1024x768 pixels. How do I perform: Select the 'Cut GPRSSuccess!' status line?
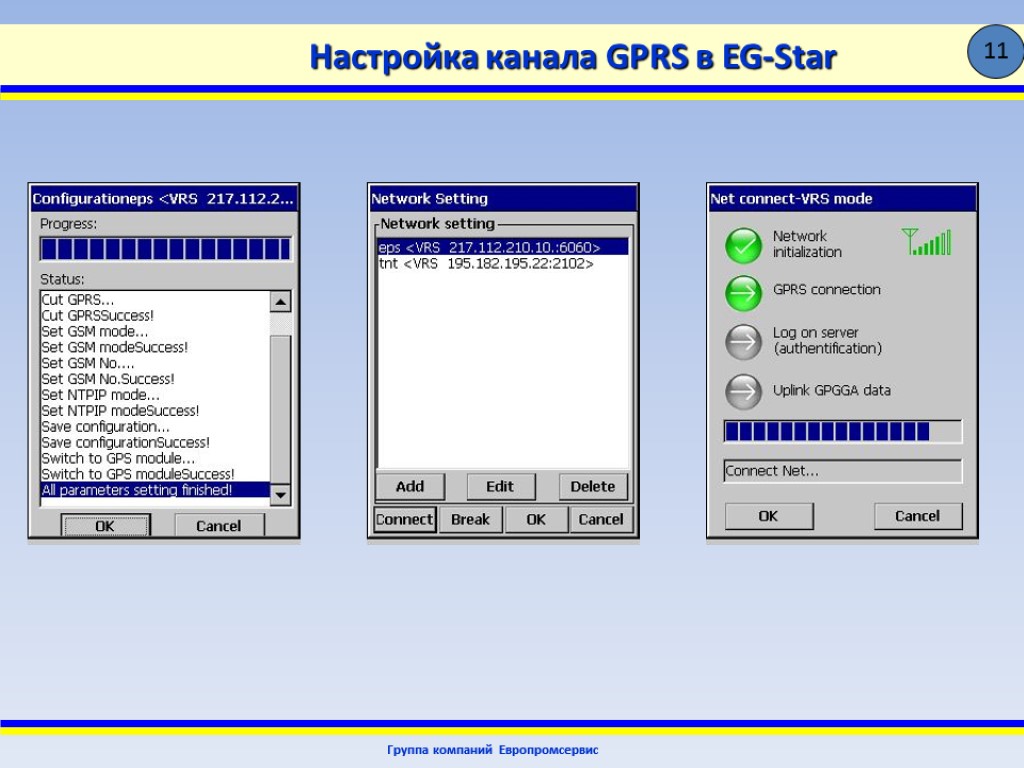(155, 315)
